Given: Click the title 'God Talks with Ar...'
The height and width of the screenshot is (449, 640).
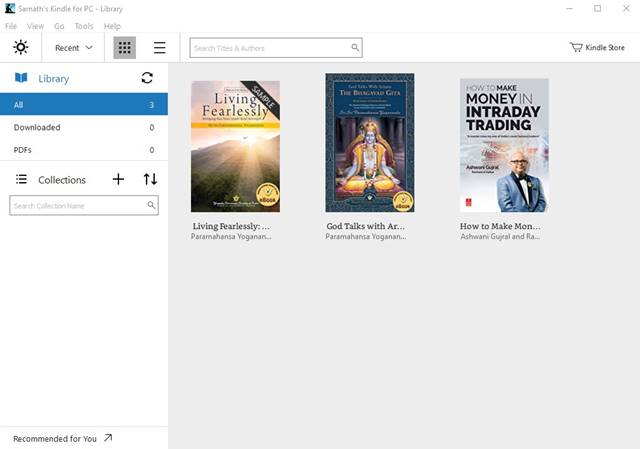Looking at the screenshot, I should 365,226.
